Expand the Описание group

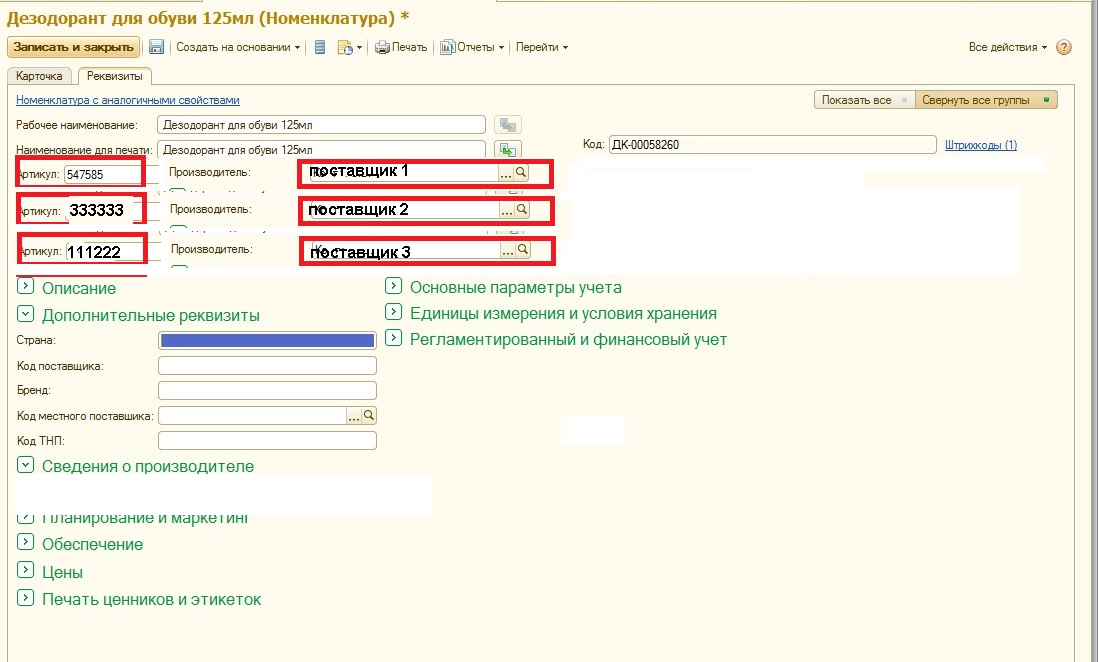tap(25, 288)
